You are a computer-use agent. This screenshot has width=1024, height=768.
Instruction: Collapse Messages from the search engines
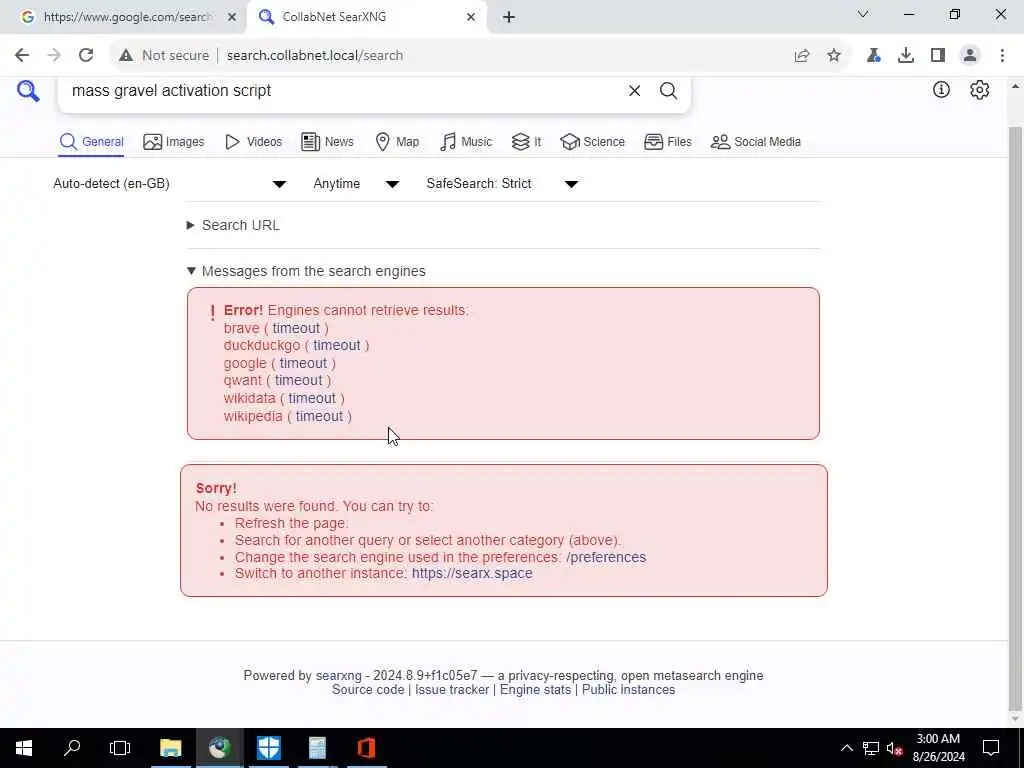point(306,271)
